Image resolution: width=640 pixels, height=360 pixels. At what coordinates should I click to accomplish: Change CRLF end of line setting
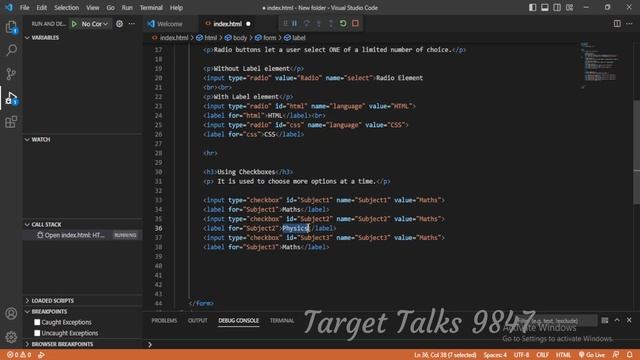[542, 355]
